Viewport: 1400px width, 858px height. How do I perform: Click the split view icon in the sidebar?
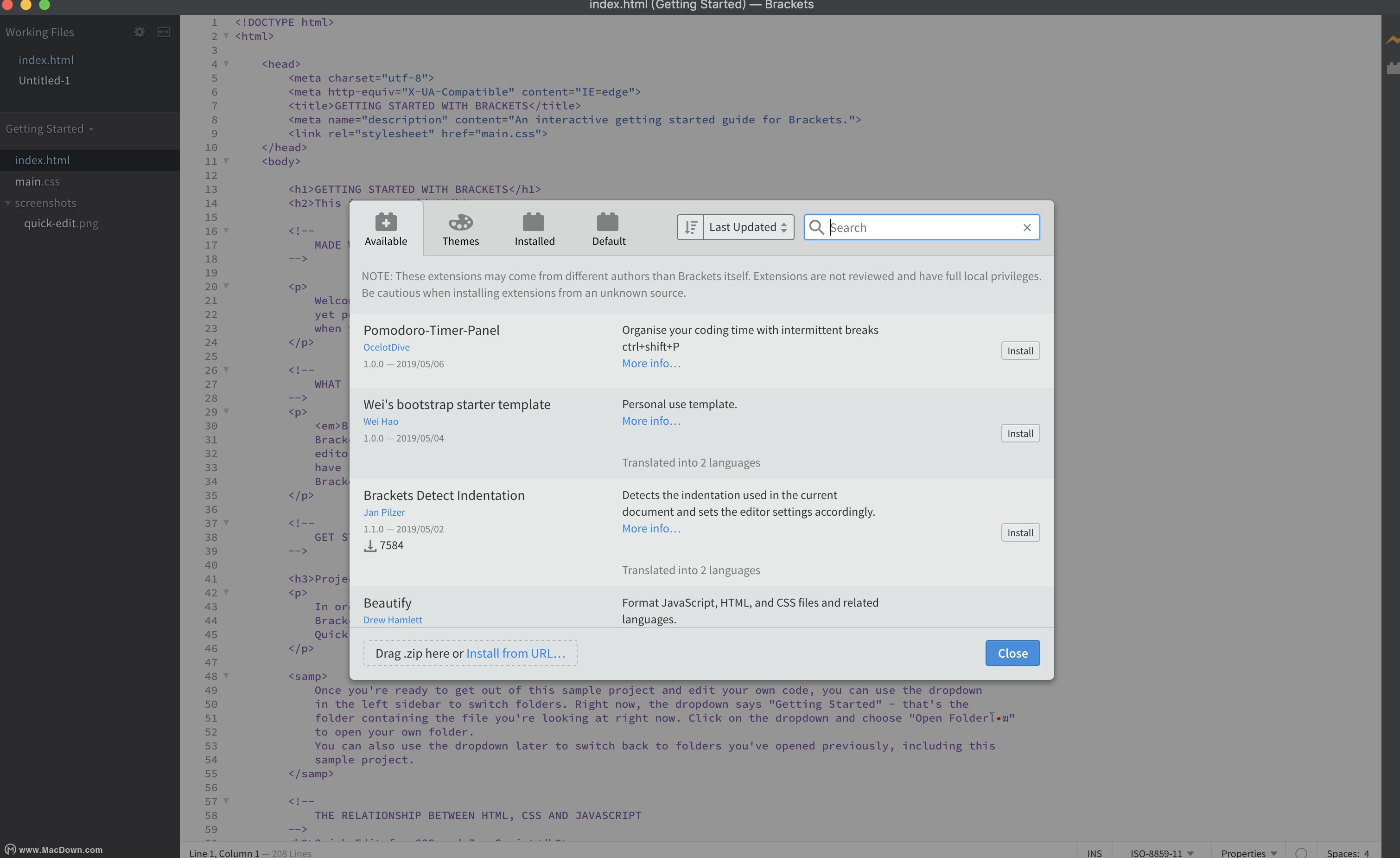tap(164, 32)
